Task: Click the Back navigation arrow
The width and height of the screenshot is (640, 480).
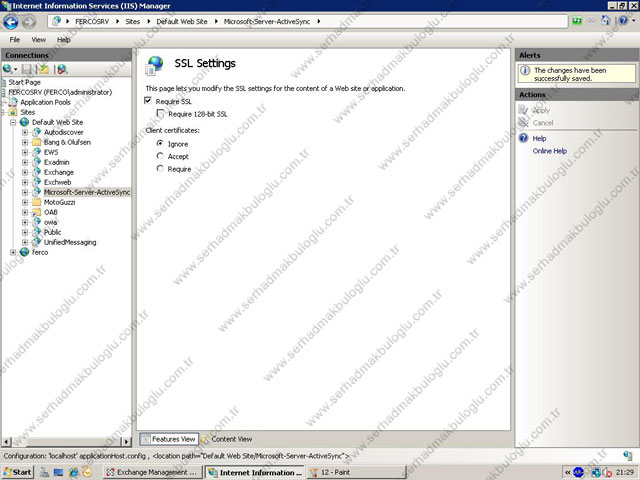Action: point(11,22)
